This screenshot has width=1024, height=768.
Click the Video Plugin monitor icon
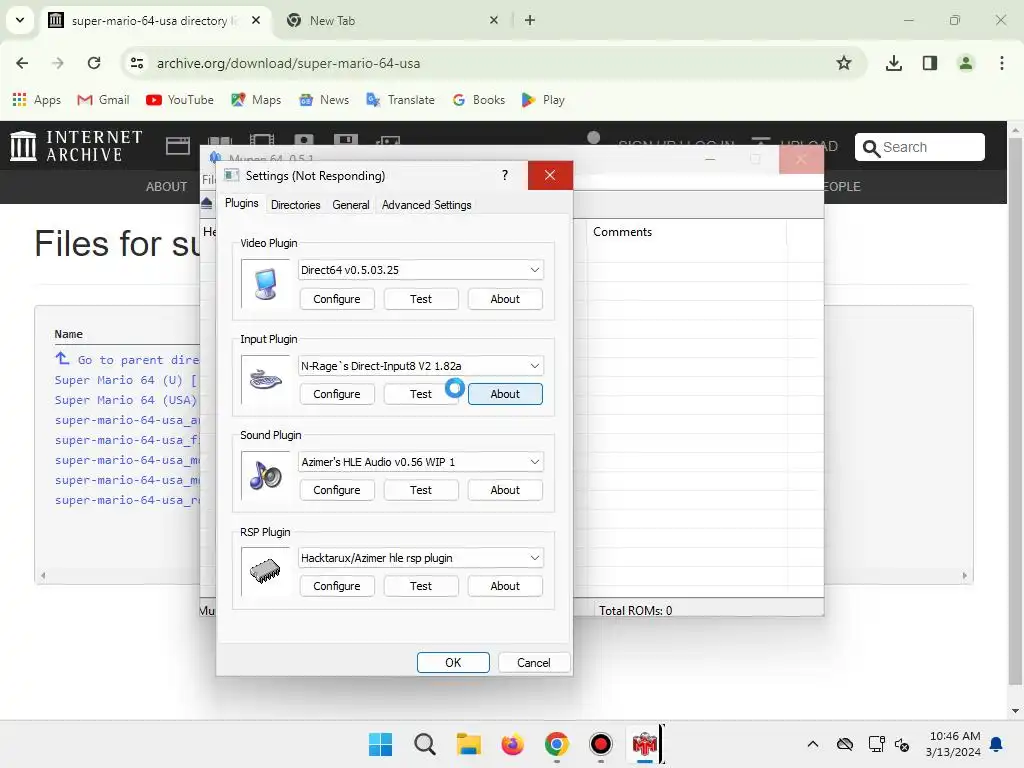265,283
